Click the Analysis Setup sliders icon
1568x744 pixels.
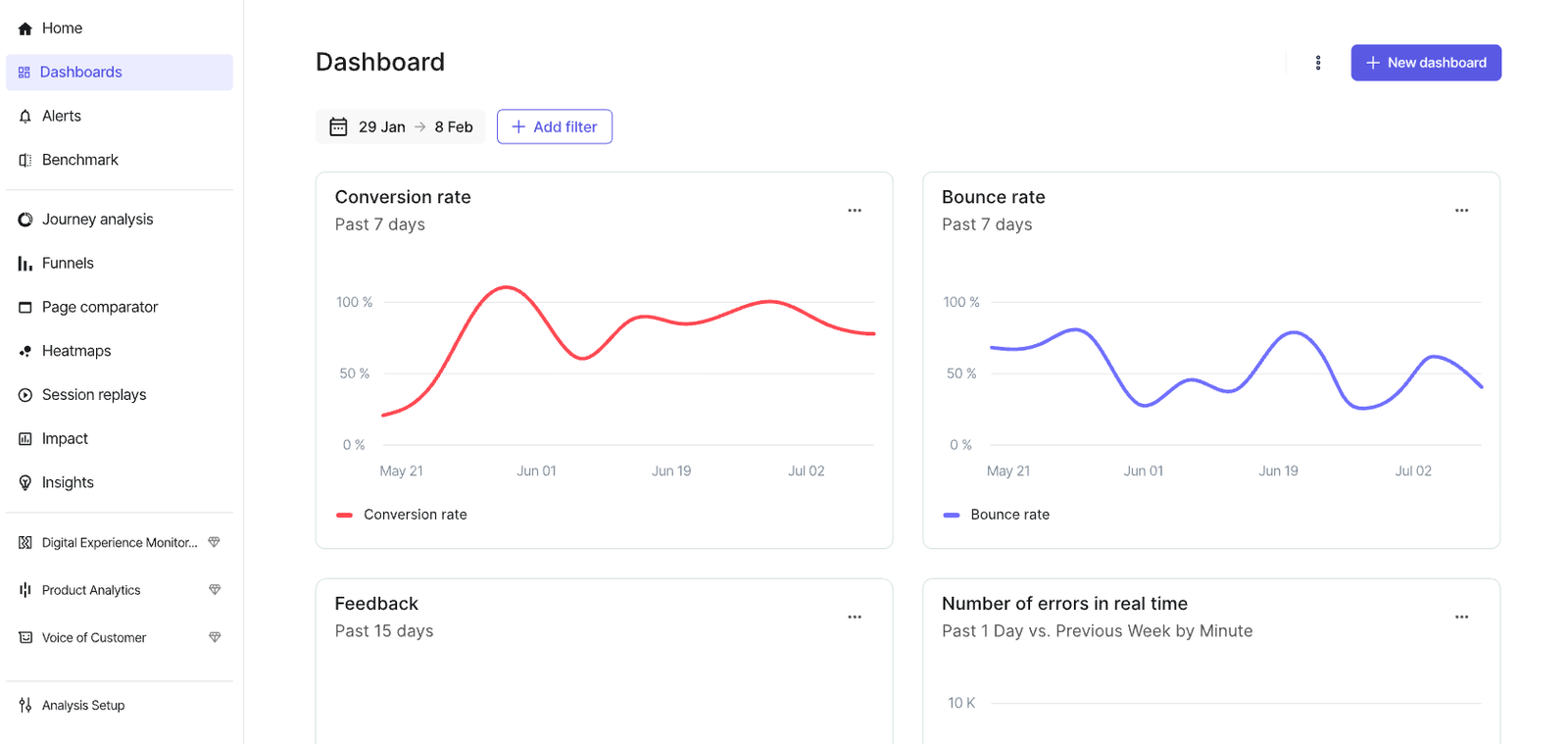(x=25, y=706)
